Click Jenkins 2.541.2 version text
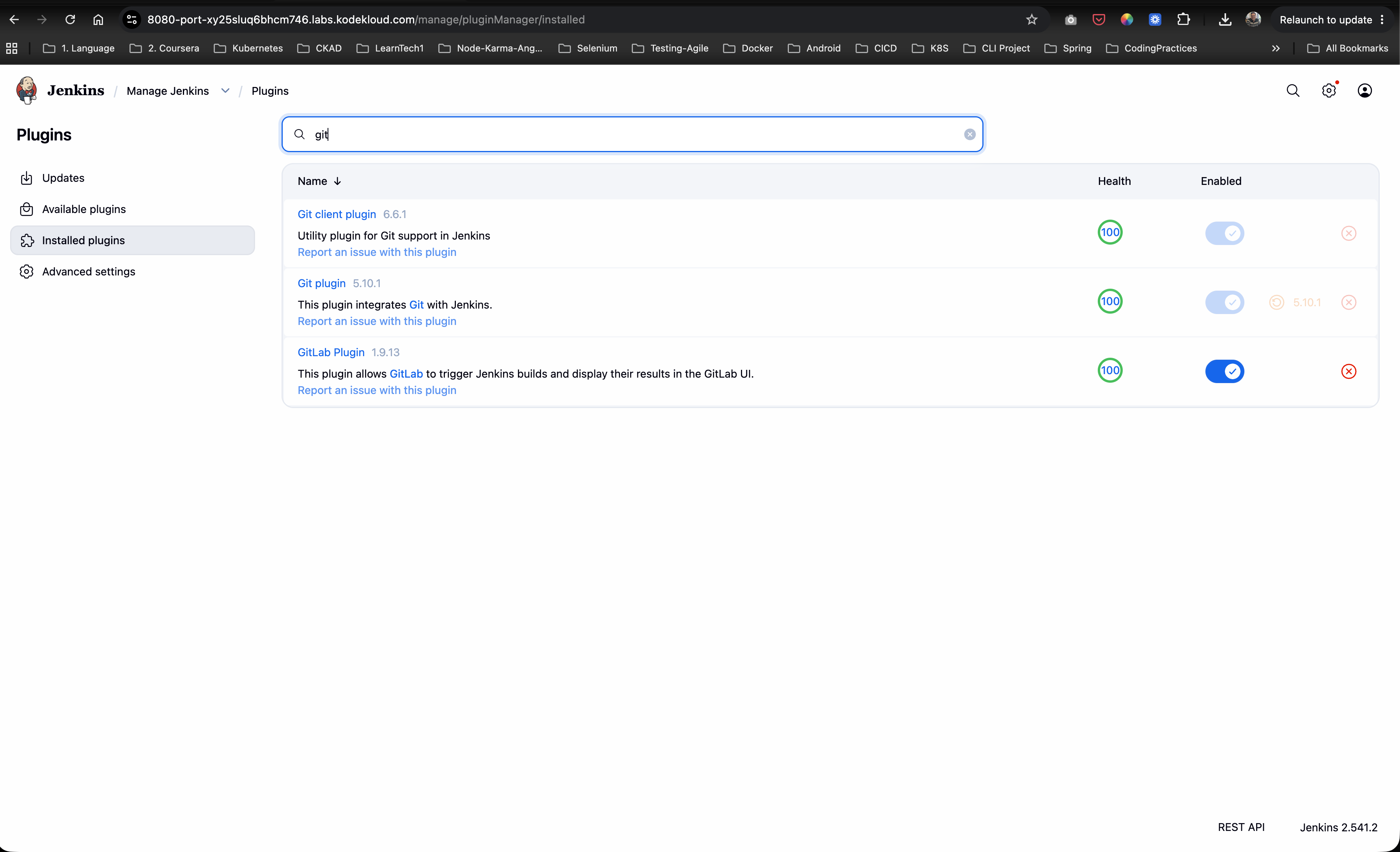Screen dimensions: 1400x852 coord(1339,827)
